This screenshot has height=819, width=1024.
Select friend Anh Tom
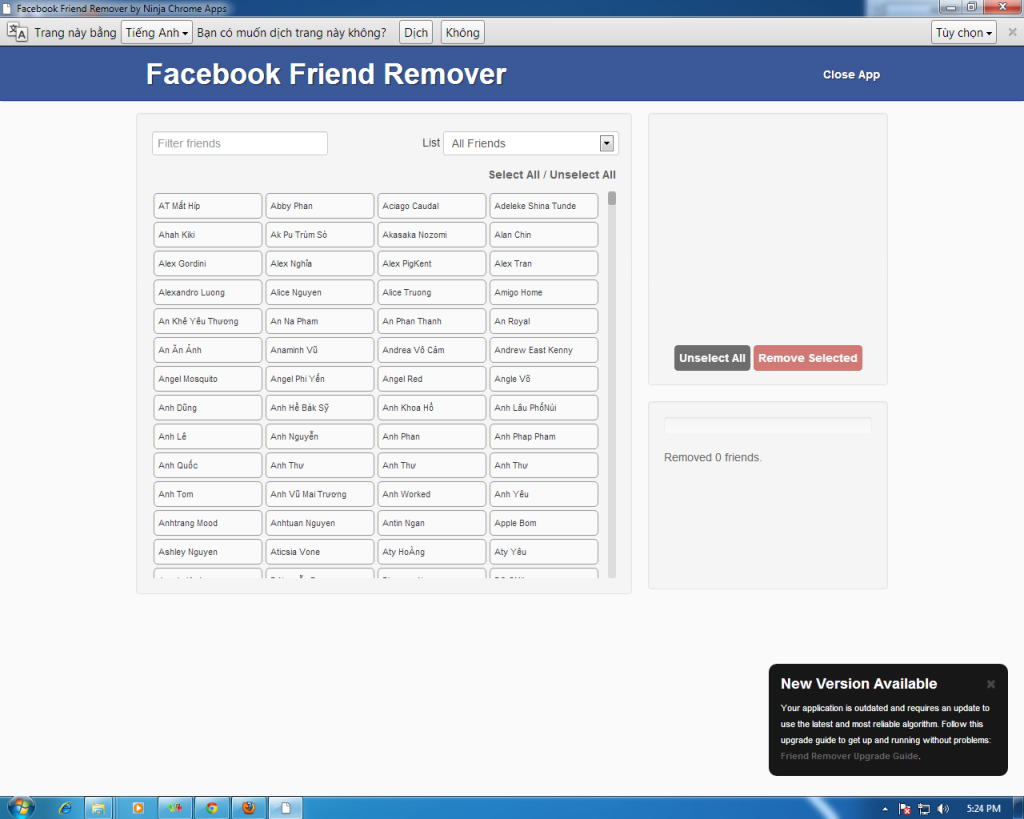coord(208,494)
